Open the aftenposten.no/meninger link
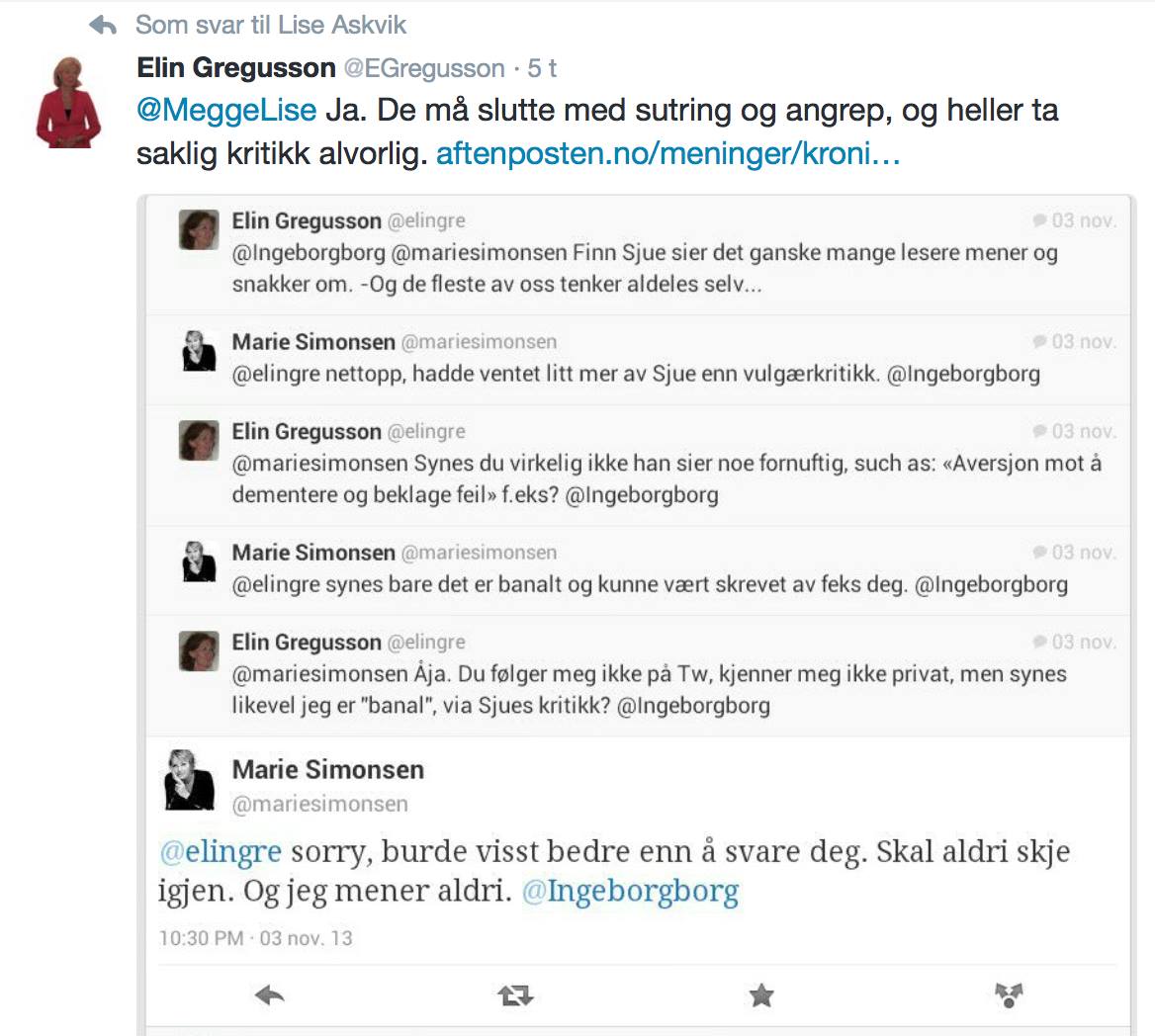This screenshot has height=1036, width=1155. [x=668, y=153]
